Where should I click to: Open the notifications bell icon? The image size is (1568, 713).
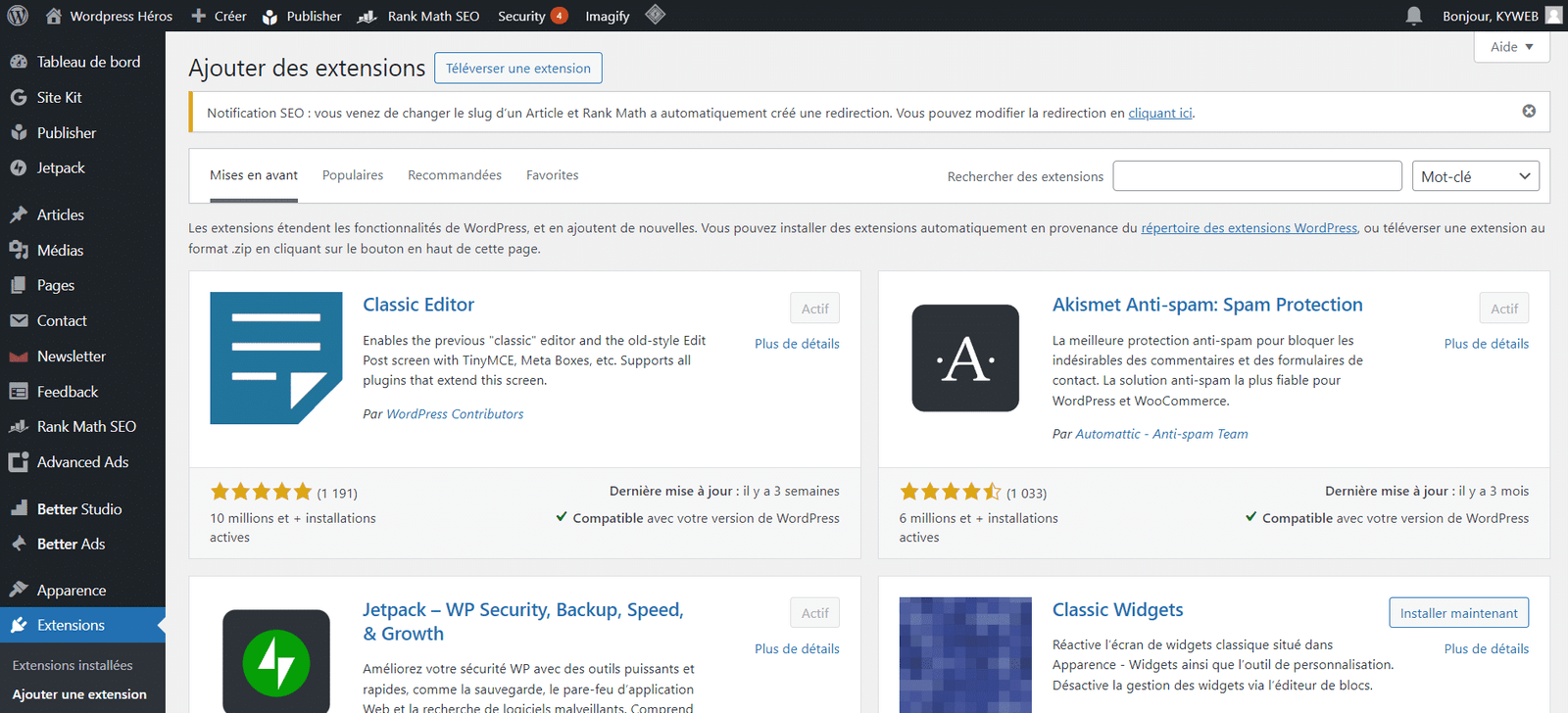point(1413,16)
